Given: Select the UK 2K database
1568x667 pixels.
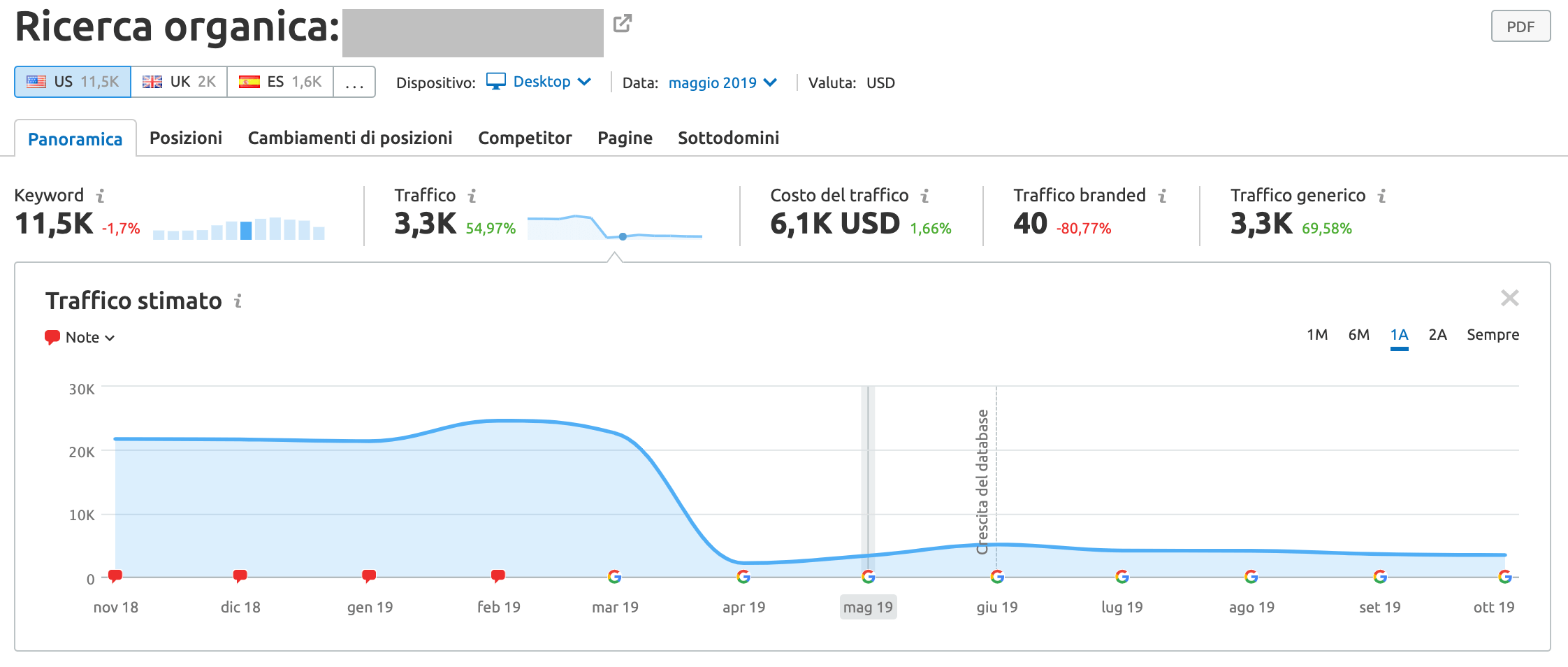Looking at the screenshot, I should [179, 82].
